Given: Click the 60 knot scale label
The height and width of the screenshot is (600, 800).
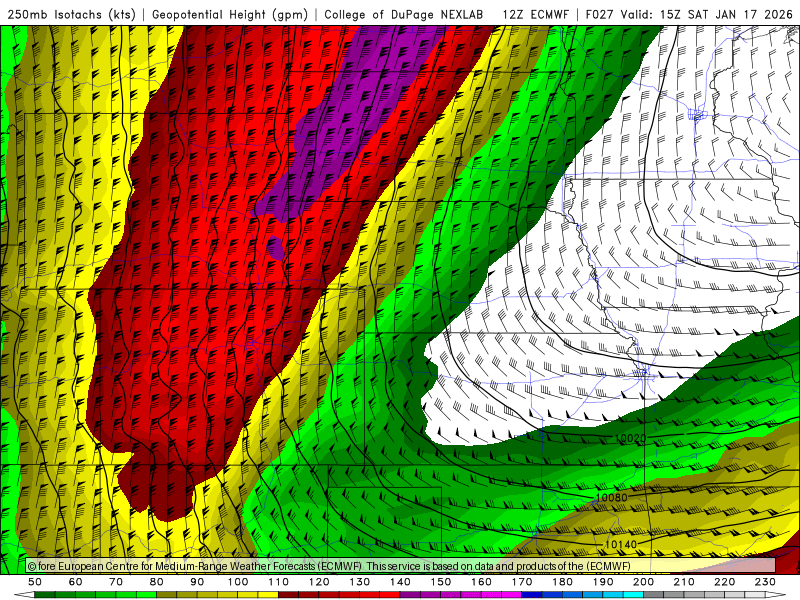Looking at the screenshot, I should [76, 582].
